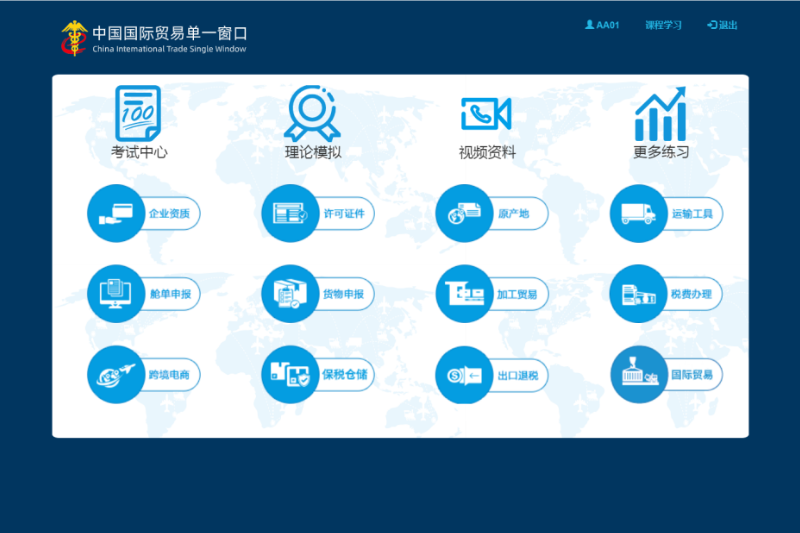Click the 国际贸易 port crane icon
This screenshot has height=533, width=800.
pyautogui.click(x=639, y=374)
